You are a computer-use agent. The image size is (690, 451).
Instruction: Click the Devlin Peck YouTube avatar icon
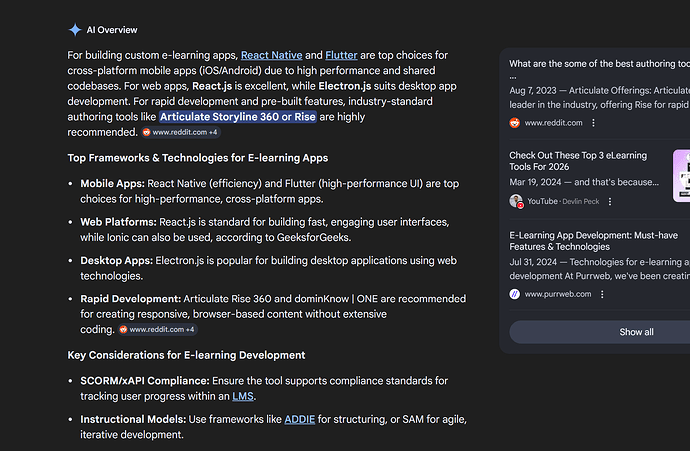tap(516, 201)
